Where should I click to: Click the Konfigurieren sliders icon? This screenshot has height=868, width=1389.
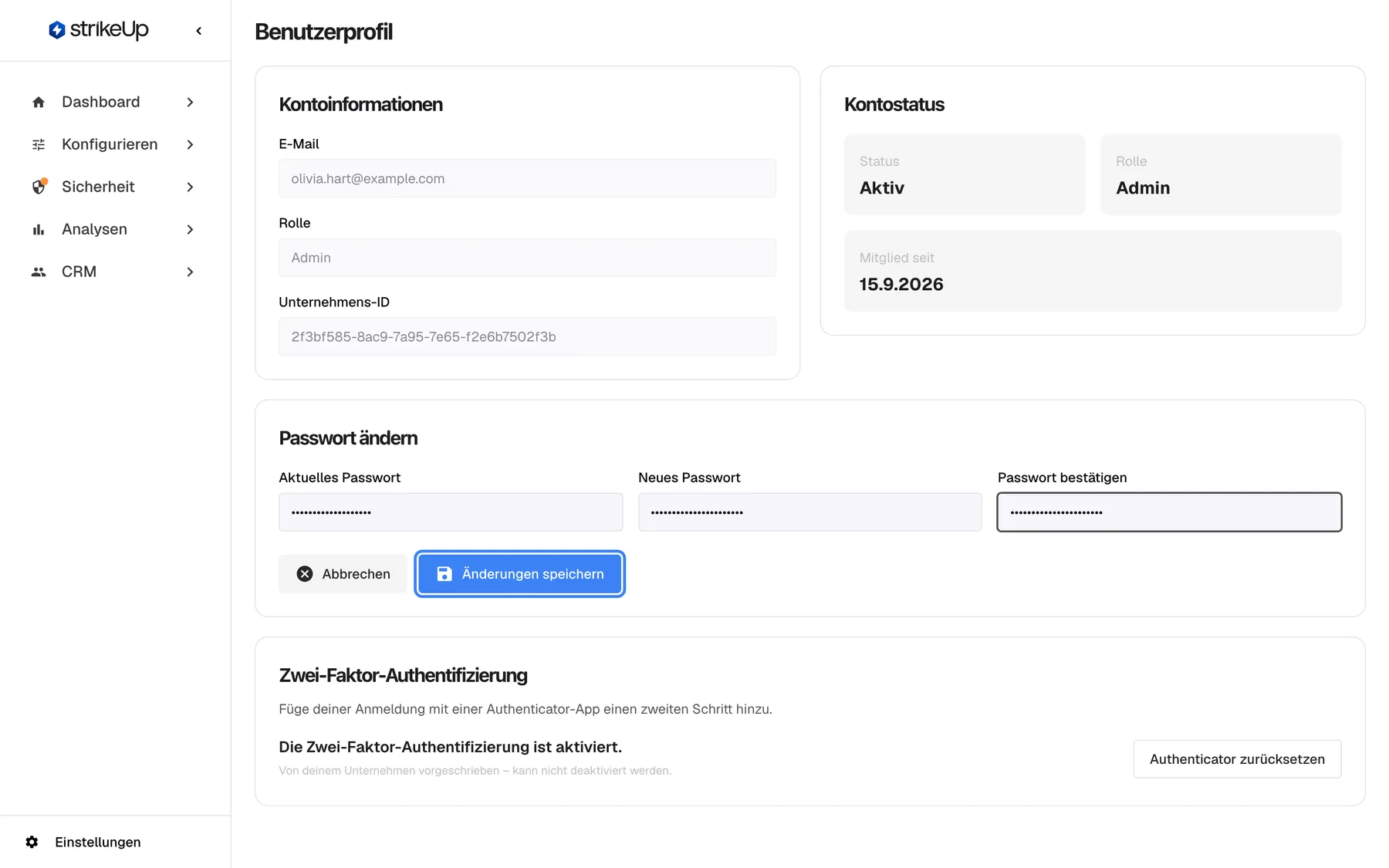[x=39, y=144]
